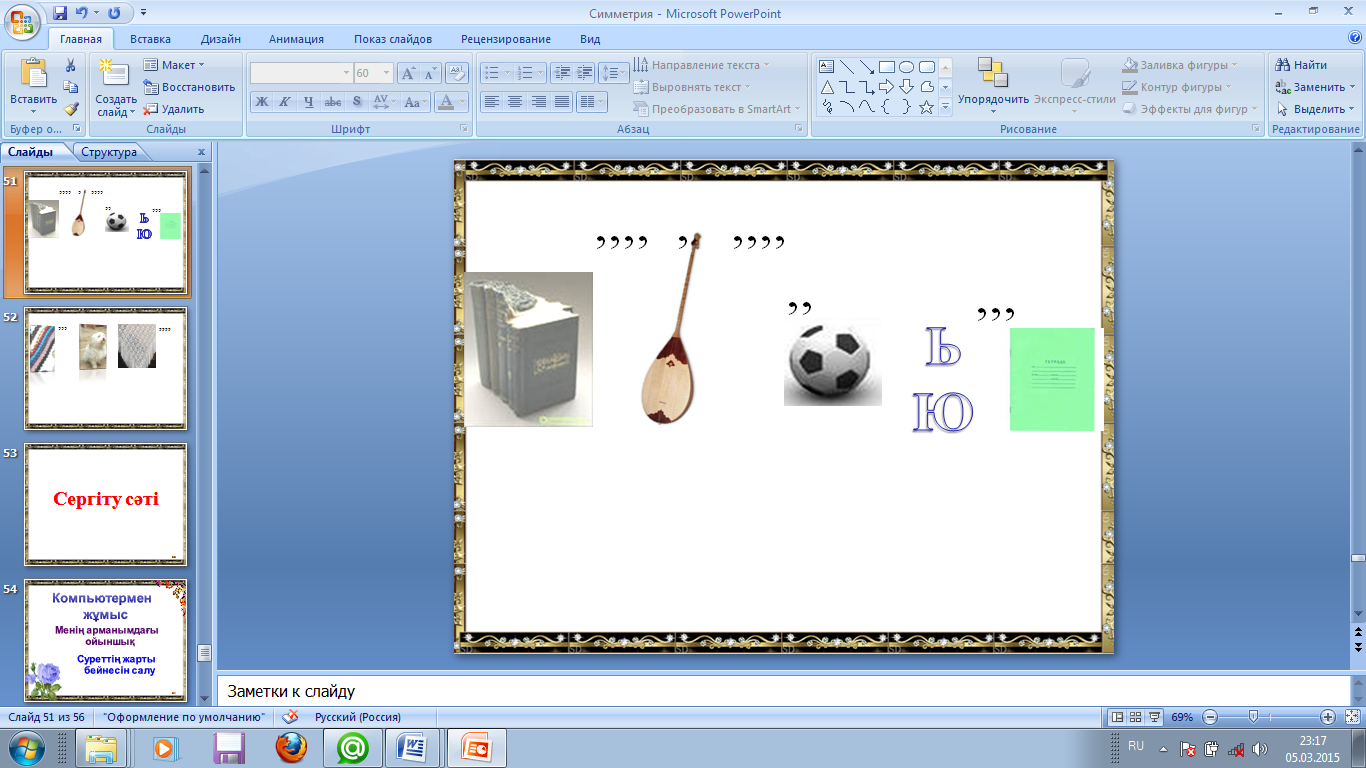This screenshot has height=768, width=1366.
Task: Toggle italic К formatting
Action: [x=285, y=102]
